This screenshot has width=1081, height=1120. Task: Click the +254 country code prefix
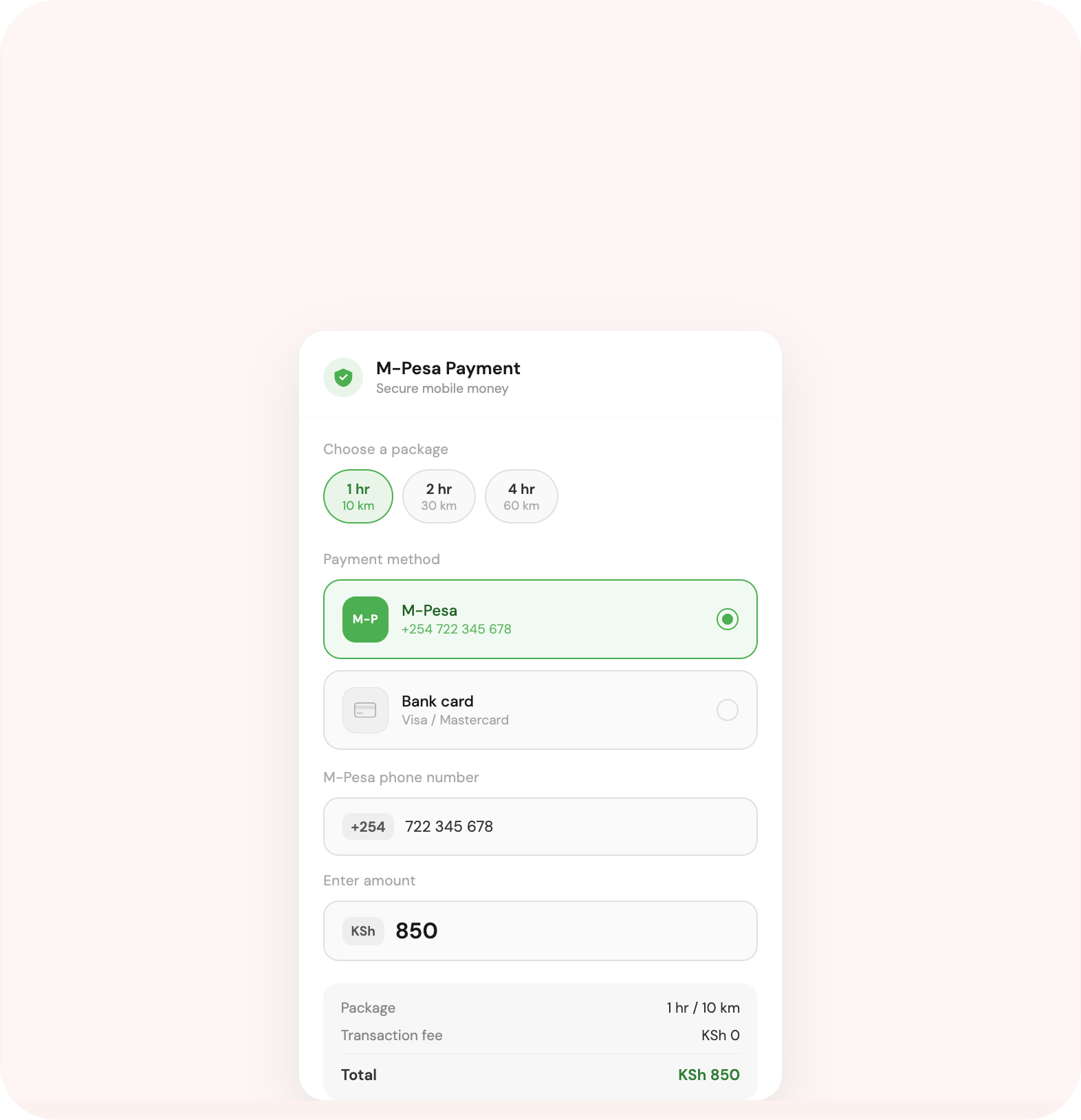pos(368,827)
